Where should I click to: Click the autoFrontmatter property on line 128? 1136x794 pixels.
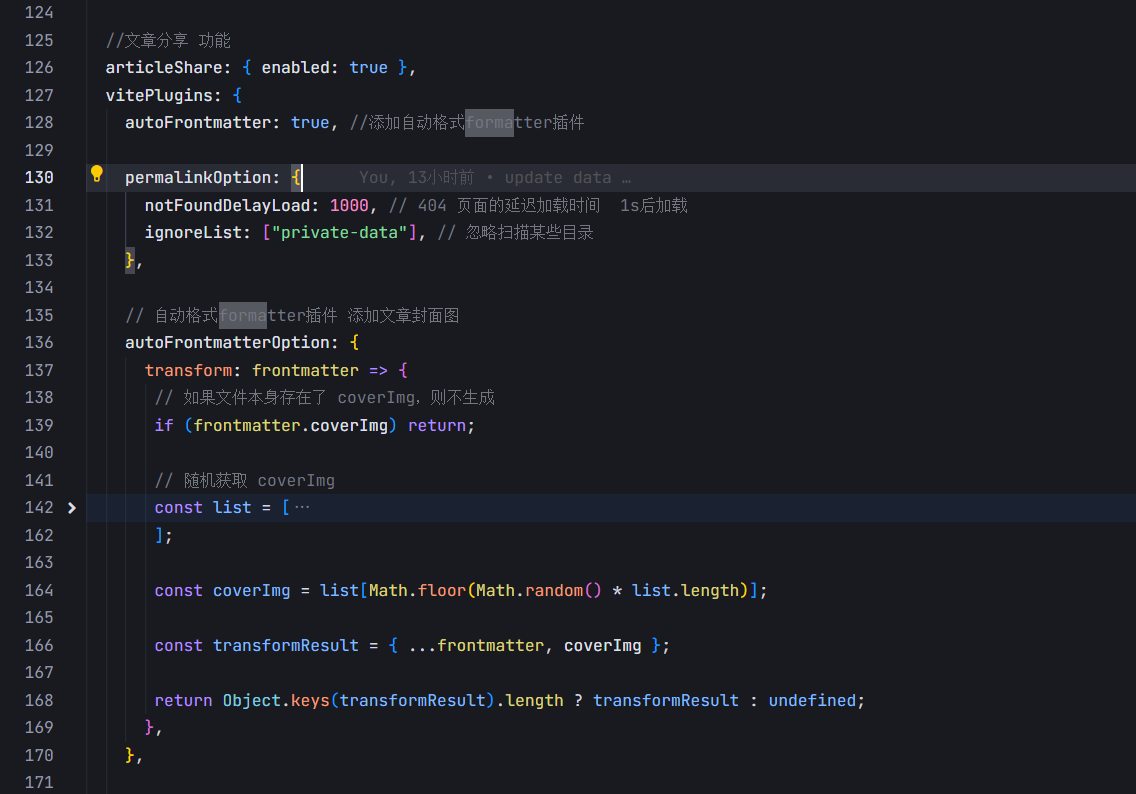198,122
